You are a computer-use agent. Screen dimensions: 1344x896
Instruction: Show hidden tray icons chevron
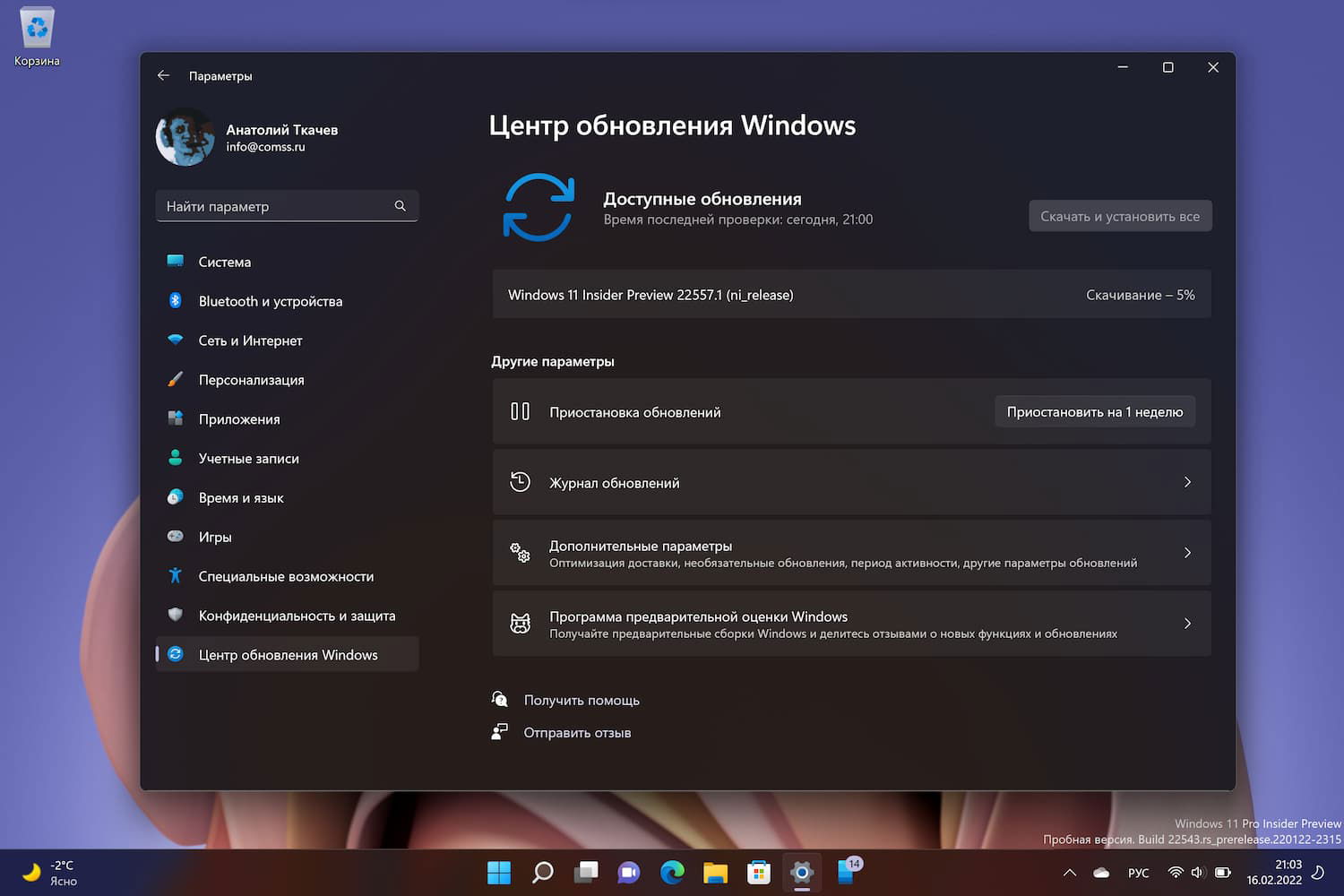click(1069, 872)
